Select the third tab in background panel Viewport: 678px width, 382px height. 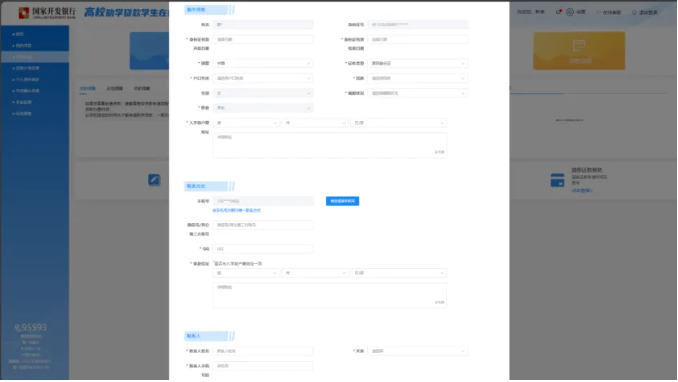pyautogui.click(x=141, y=89)
